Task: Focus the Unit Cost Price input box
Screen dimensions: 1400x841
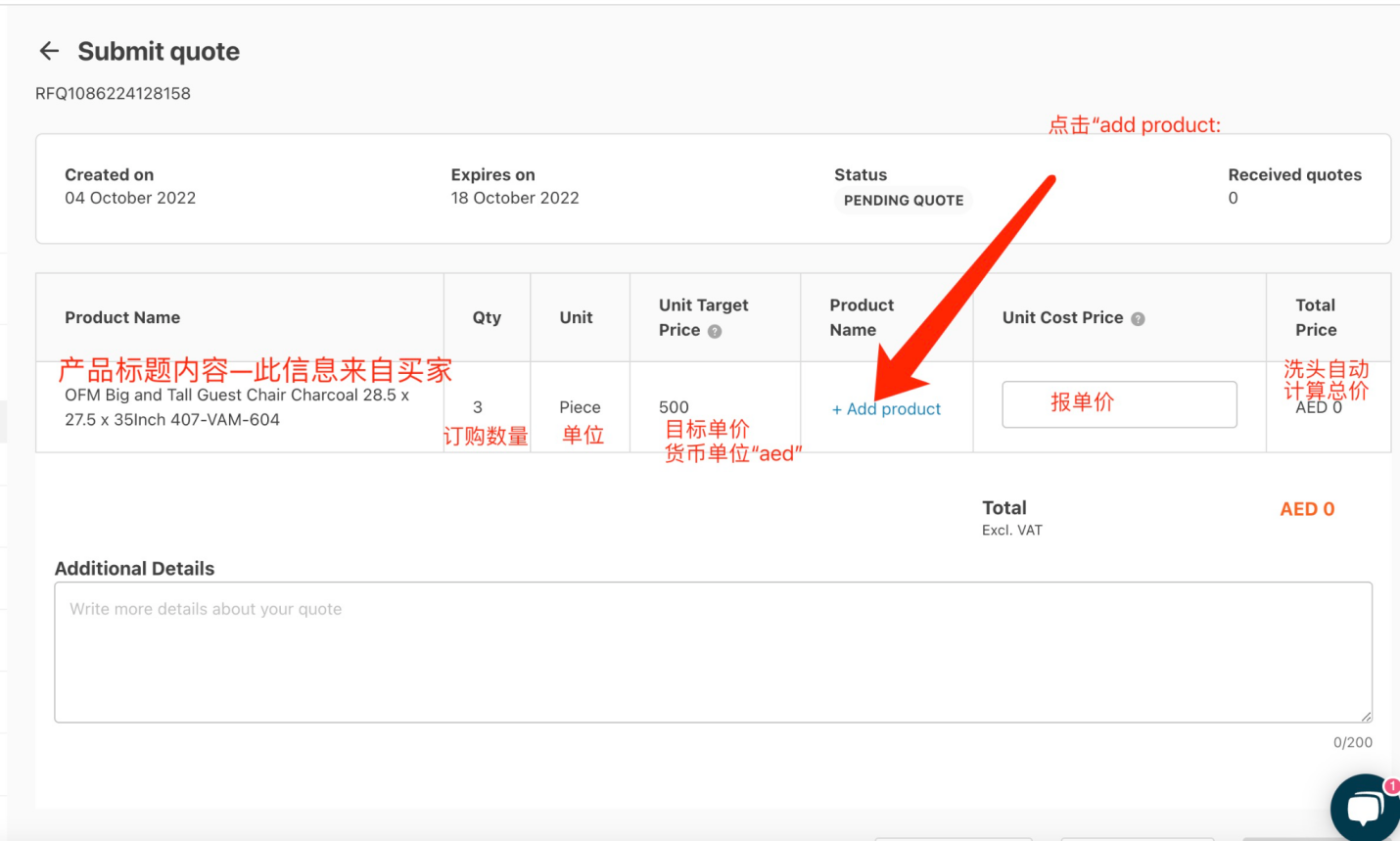Action: [1119, 404]
